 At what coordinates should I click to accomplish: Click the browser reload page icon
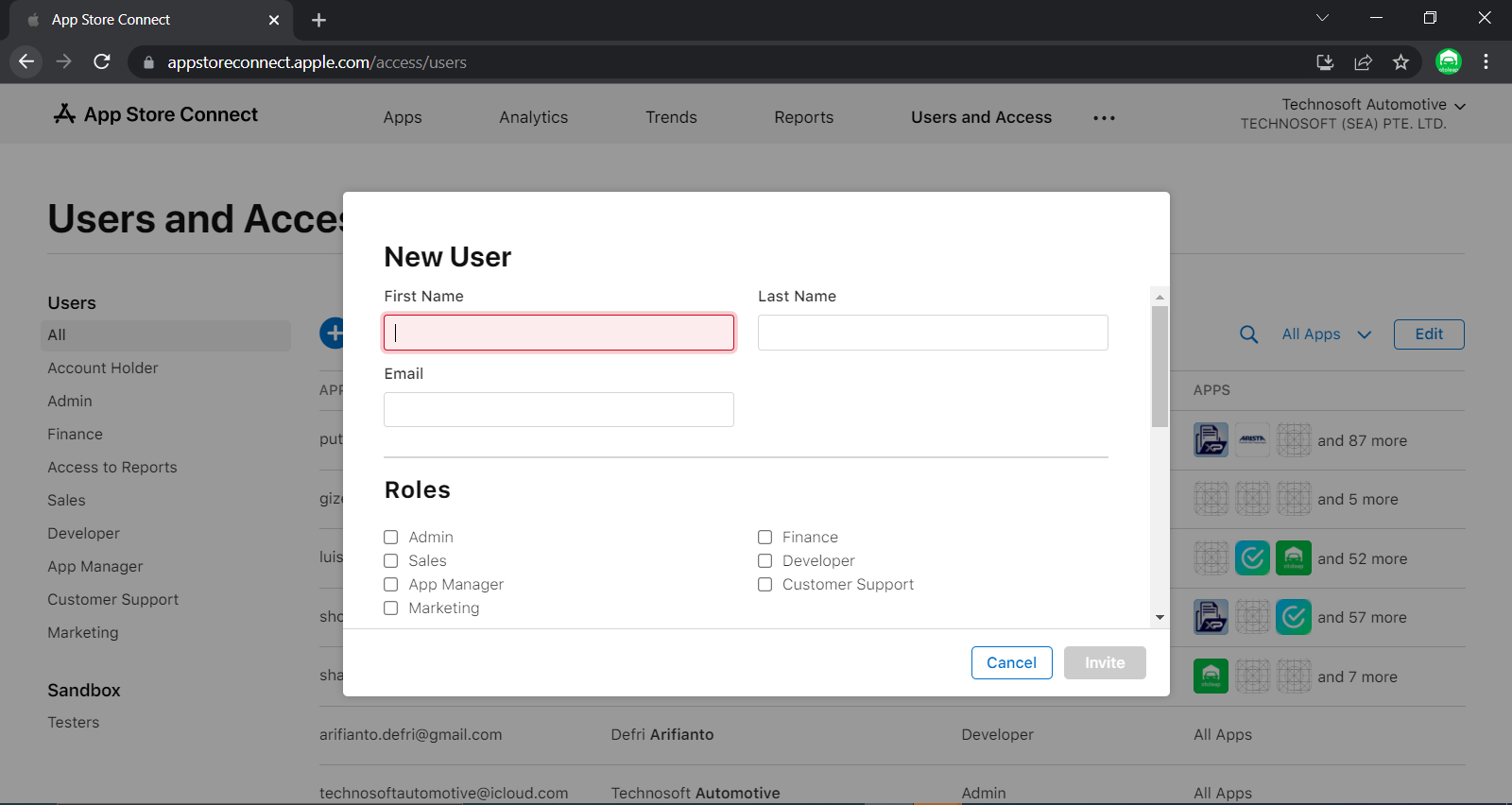(102, 62)
